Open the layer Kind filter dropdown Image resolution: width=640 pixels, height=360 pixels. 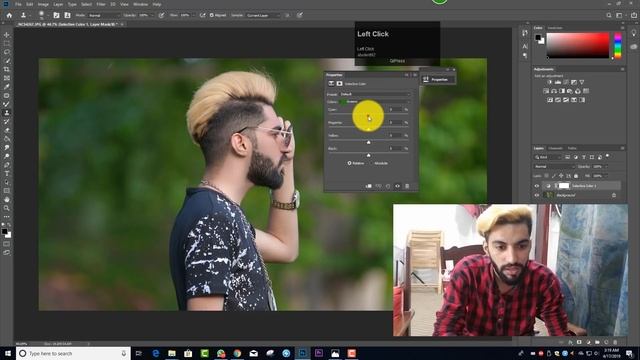[548, 157]
